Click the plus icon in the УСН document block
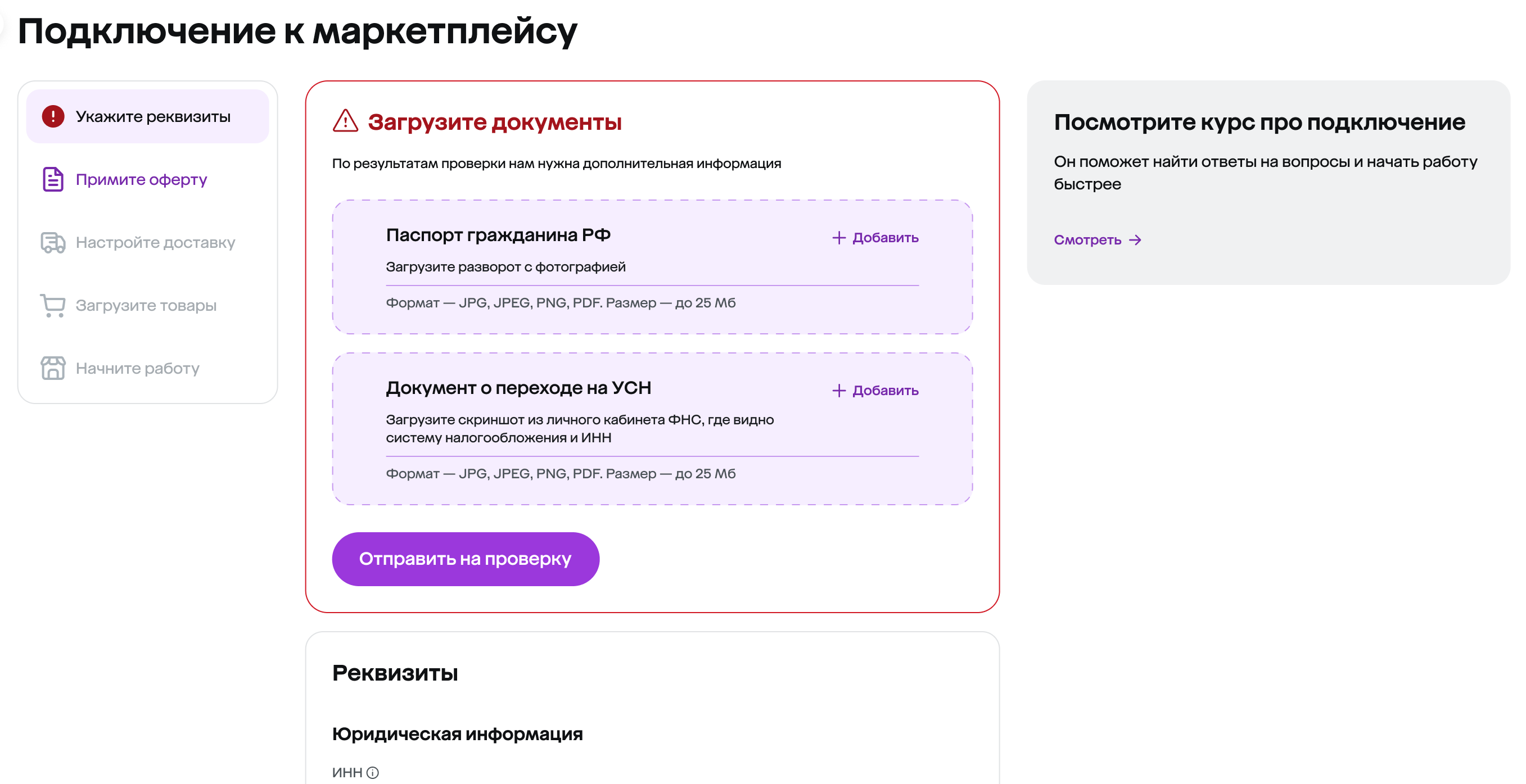The width and height of the screenshot is (1526, 784). click(838, 390)
